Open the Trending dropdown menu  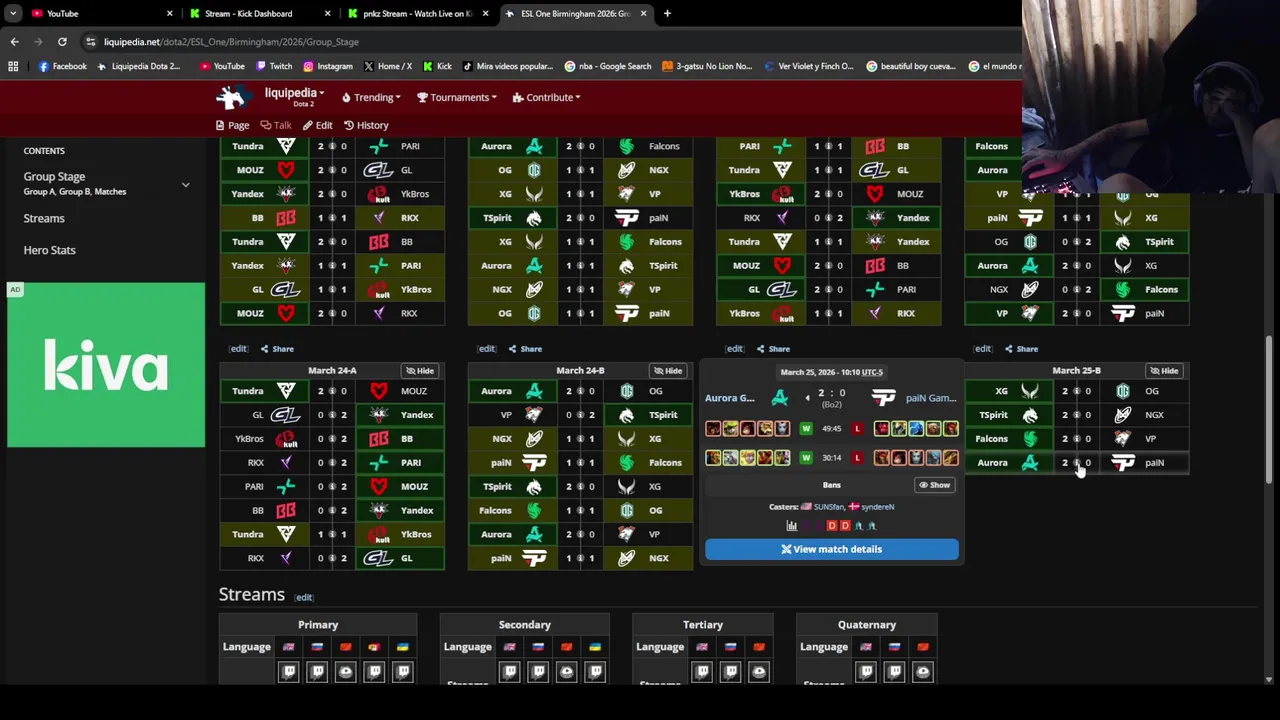[x=371, y=97]
